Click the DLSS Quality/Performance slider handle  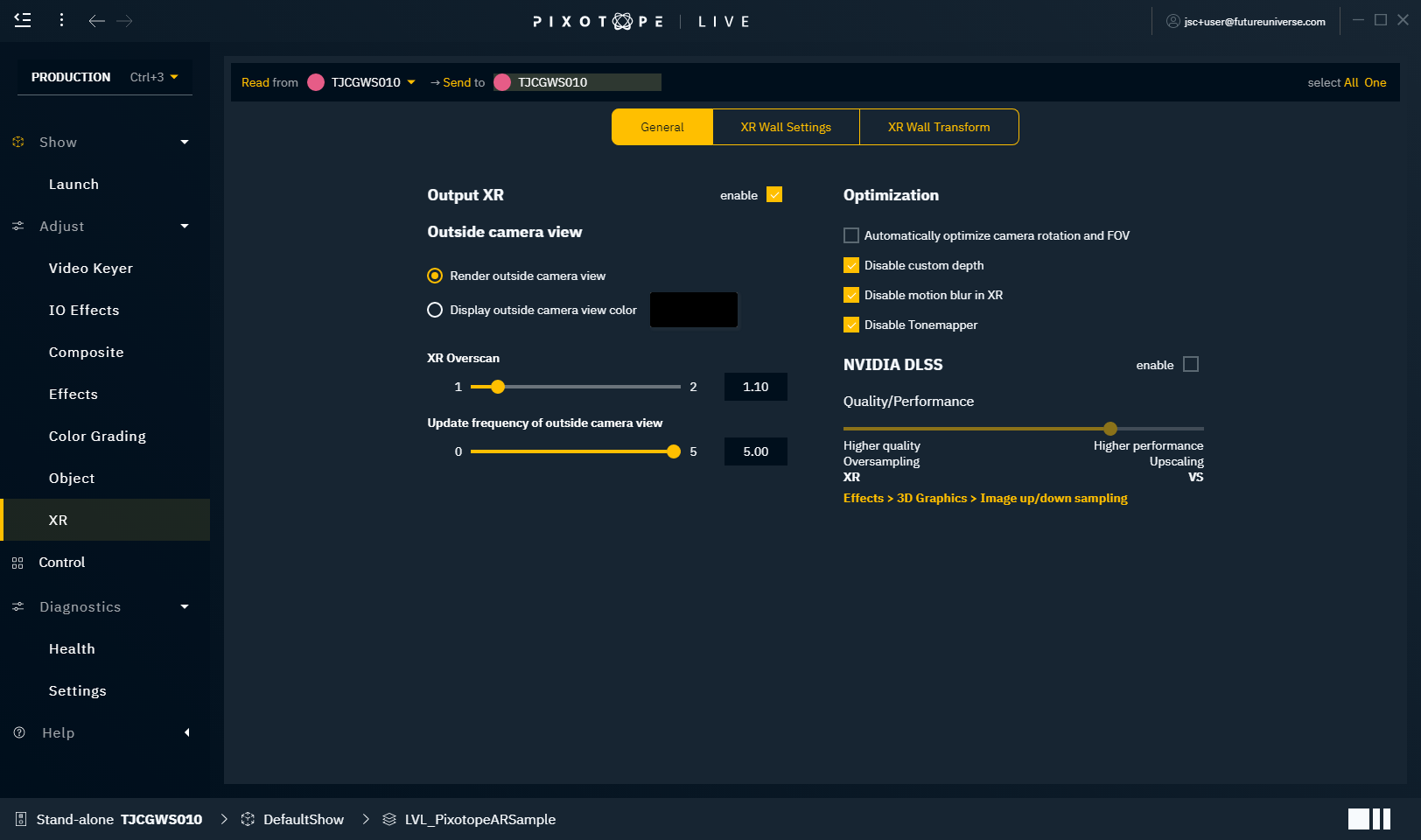pos(1110,429)
